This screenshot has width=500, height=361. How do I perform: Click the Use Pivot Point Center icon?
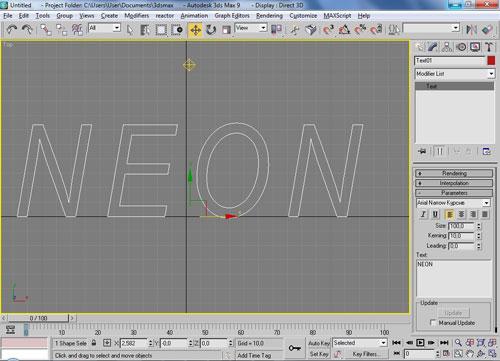point(276,30)
